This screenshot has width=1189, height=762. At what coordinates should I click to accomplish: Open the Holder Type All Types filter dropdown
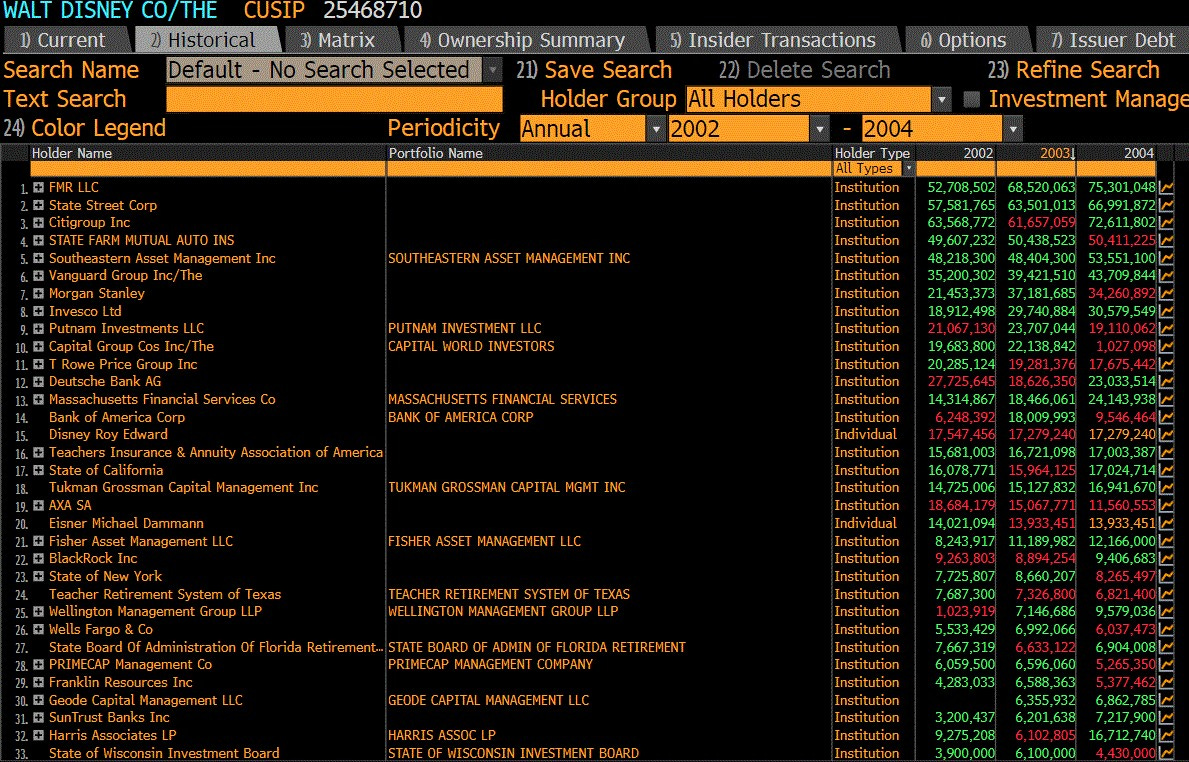pyautogui.click(x=908, y=168)
